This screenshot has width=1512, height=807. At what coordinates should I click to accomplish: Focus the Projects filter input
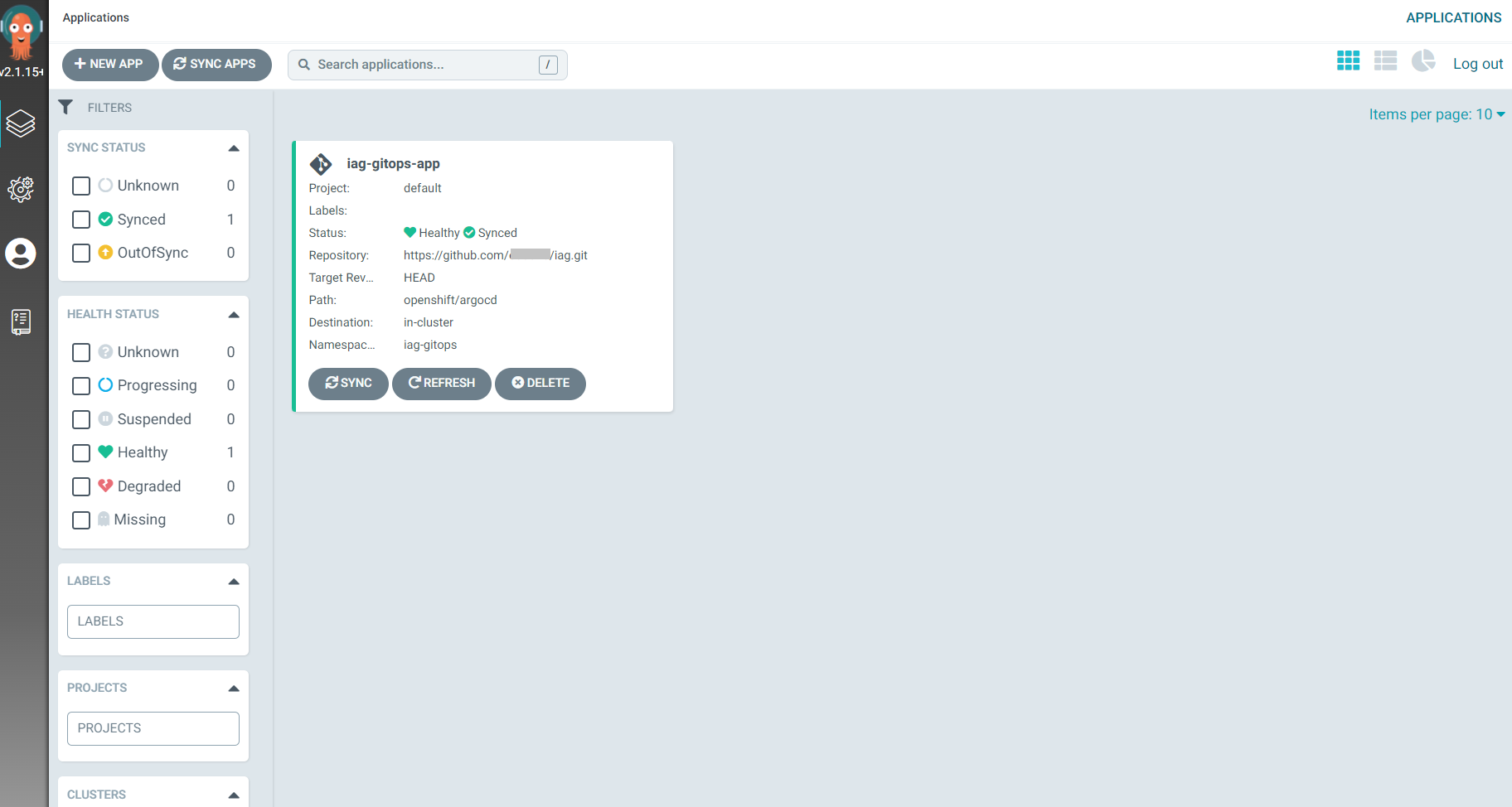153,728
